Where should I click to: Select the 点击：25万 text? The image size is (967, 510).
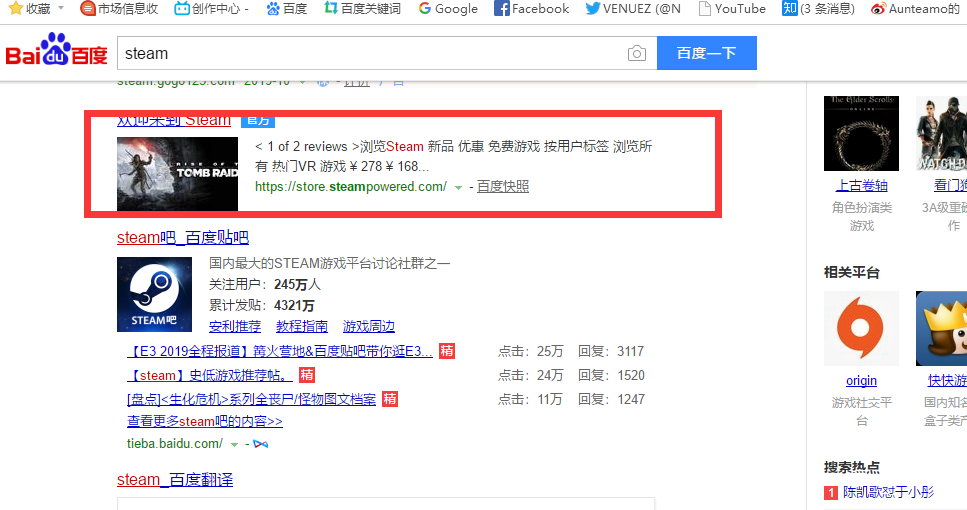(x=531, y=352)
